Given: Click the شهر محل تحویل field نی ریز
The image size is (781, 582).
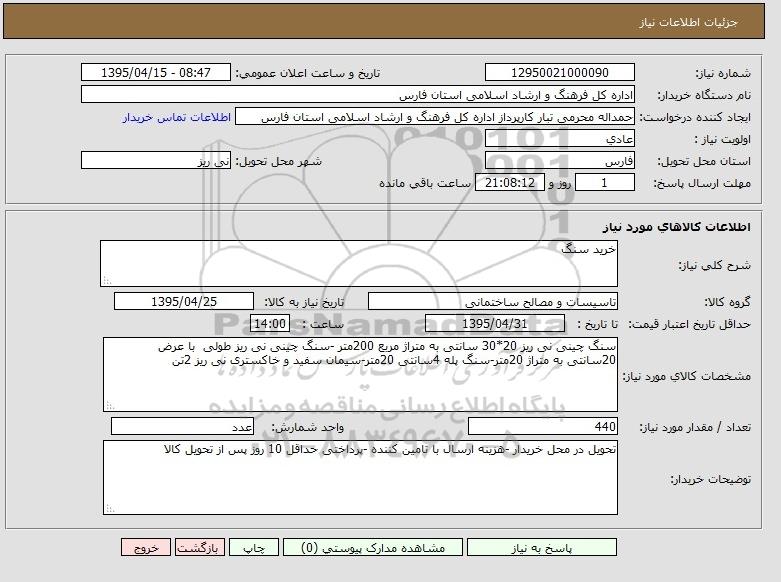Looking at the screenshot, I should [x=156, y=160].
